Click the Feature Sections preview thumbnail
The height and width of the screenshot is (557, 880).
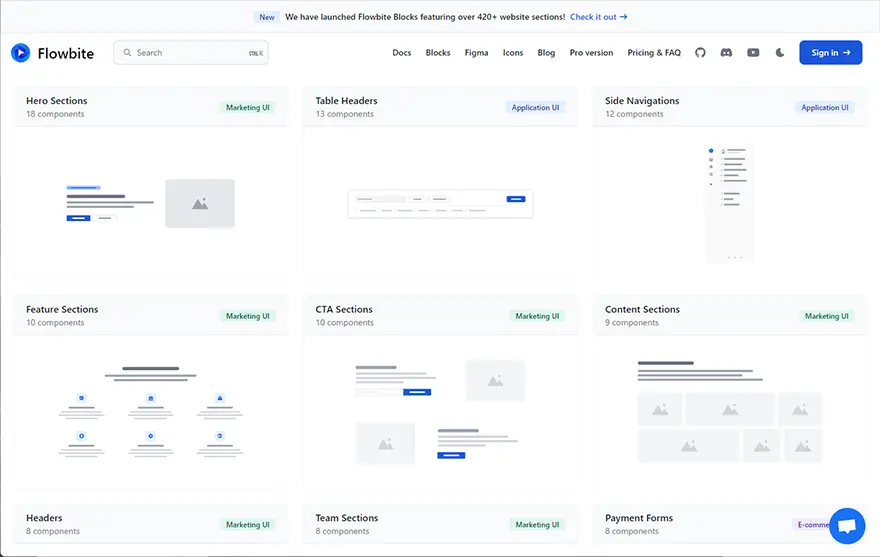[150, 412]
